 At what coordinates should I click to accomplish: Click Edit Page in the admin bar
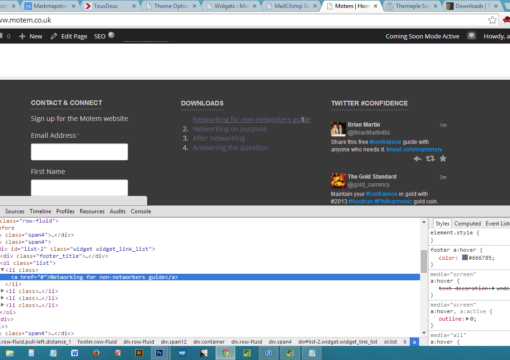tap(74, 36)
